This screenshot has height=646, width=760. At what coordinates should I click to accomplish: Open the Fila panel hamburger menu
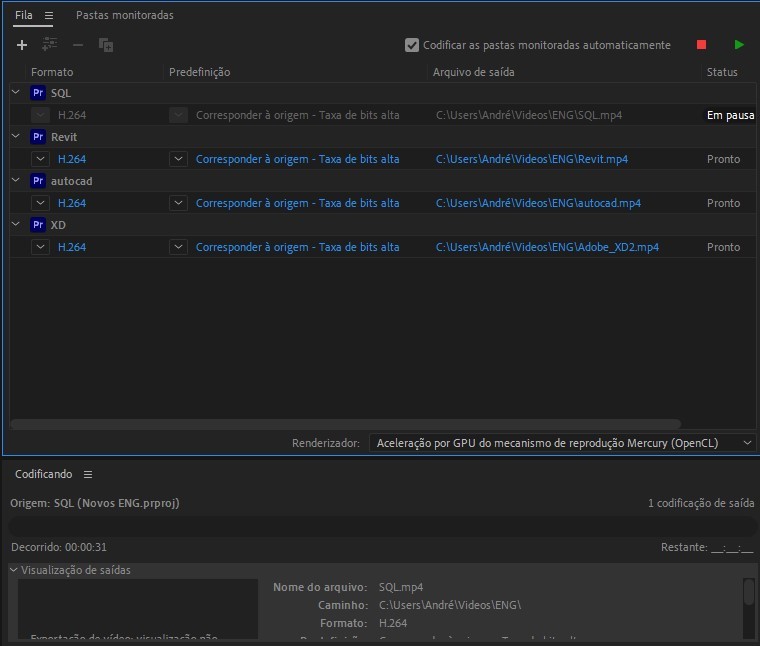pyautogui.click(x=49, y=16)
